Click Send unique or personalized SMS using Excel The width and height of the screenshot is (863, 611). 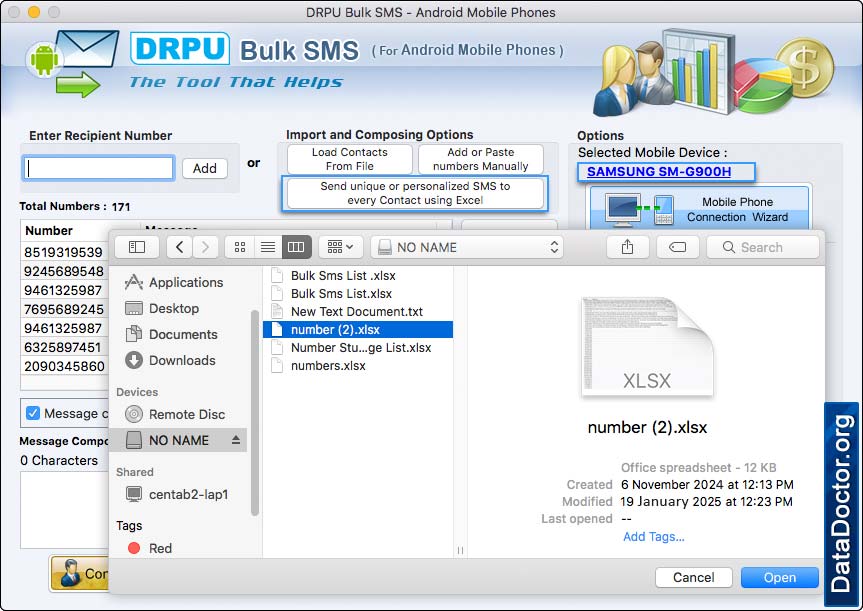[416, 193]
